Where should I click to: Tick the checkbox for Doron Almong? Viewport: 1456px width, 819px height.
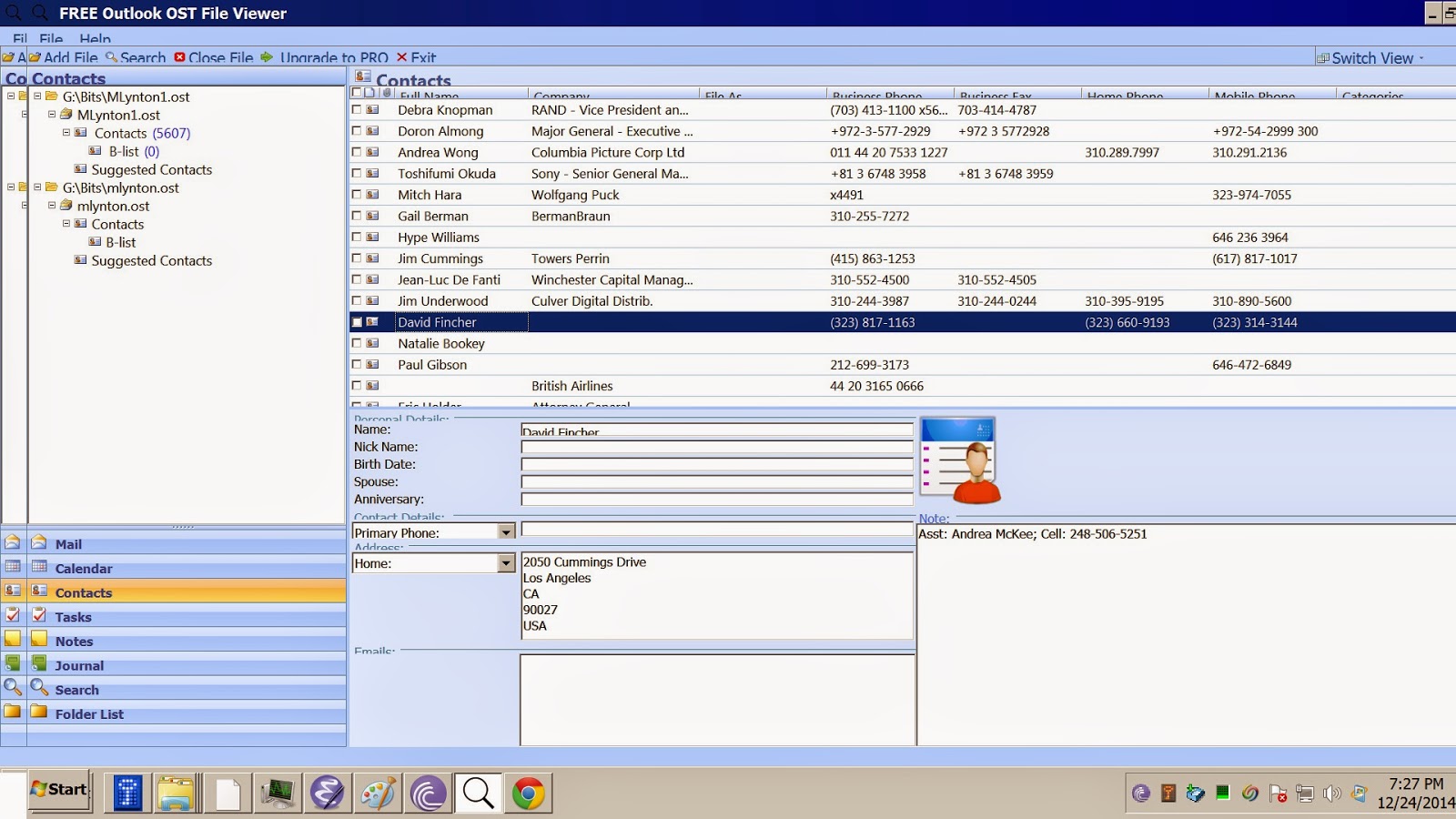(357, 130)
